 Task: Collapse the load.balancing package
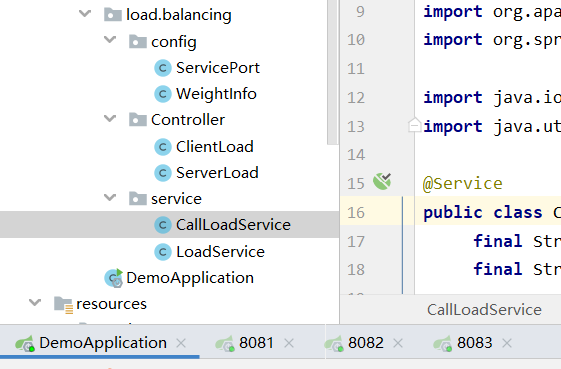[x=85, y=14]
